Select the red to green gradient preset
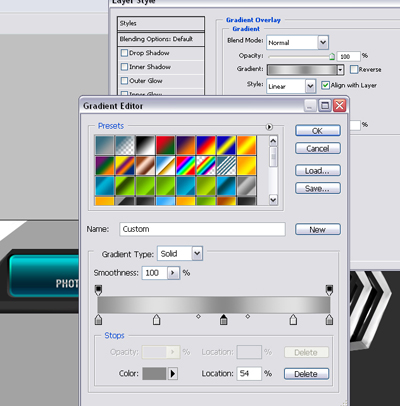This screenshot has height=406, width=400. coord(165,145)
